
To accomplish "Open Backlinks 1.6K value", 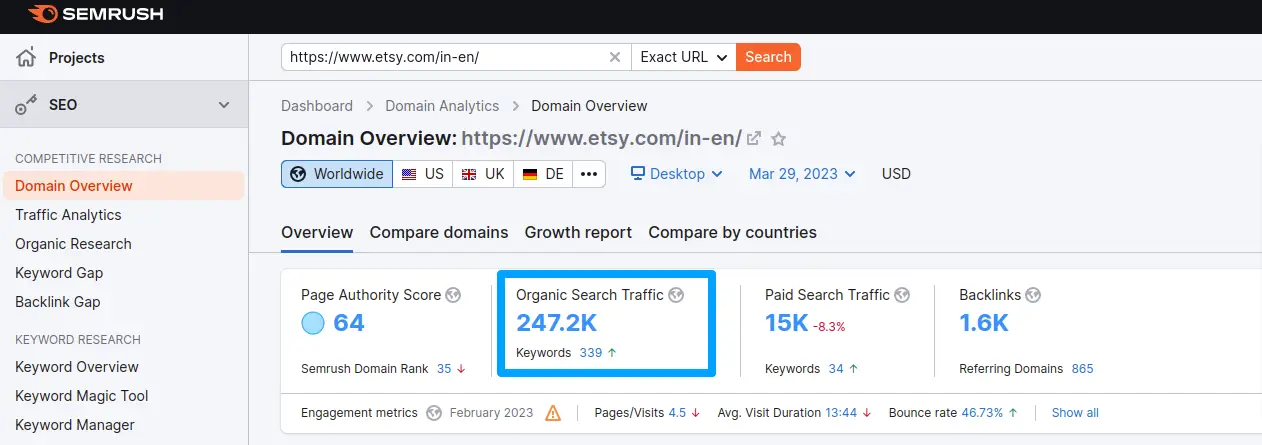I will (x=984, y=323).
